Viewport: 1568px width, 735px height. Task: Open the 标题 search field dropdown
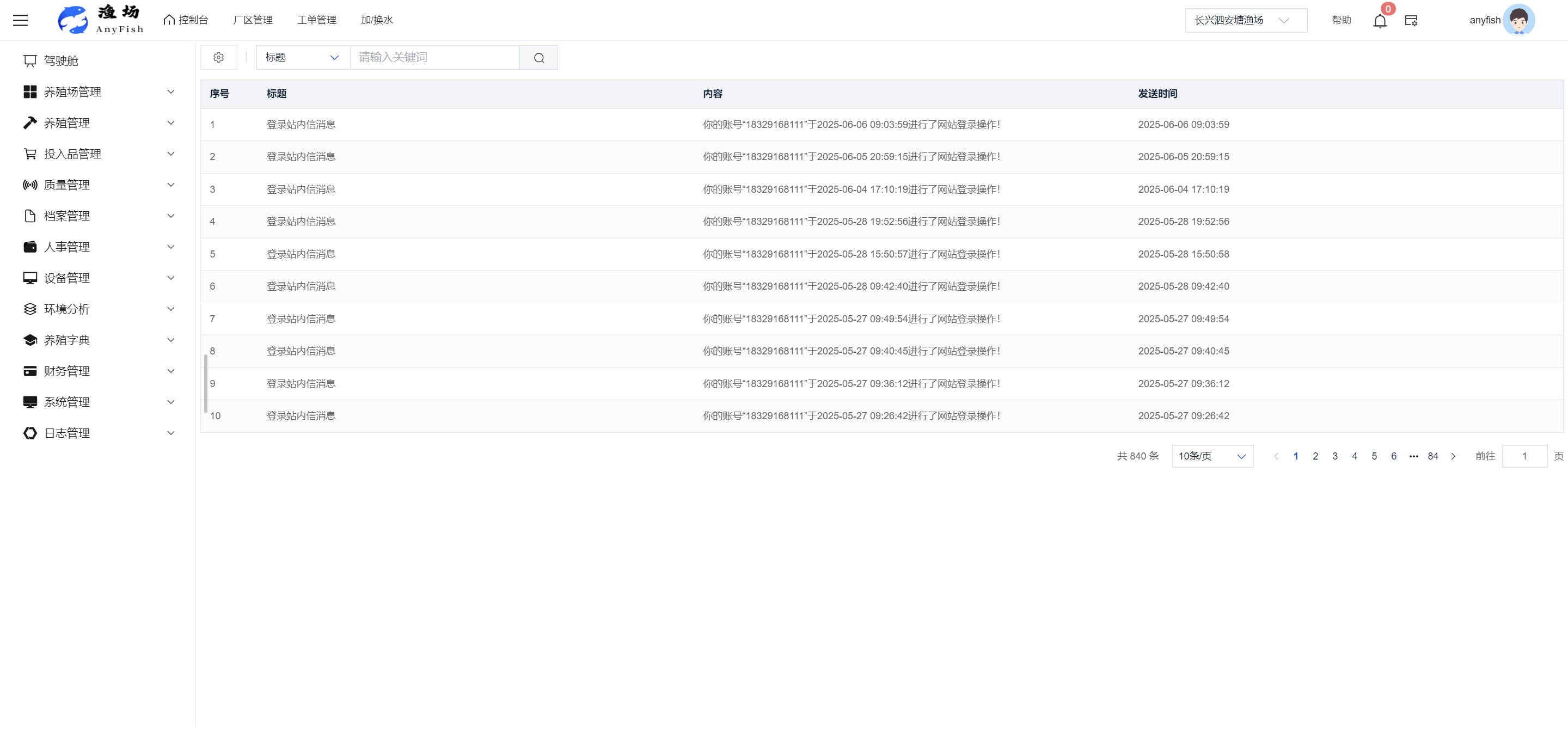click(x=303, y=57)
